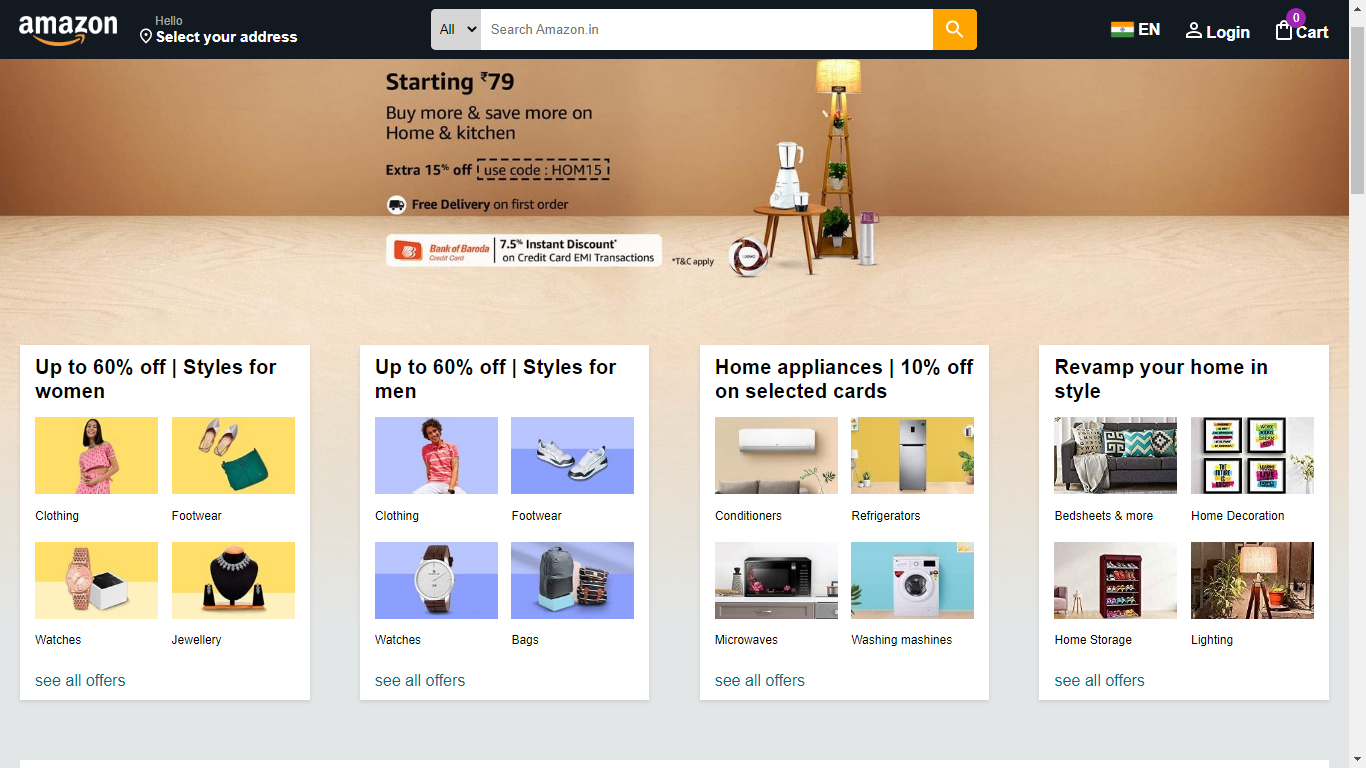1366x768 pixels.
Task: Open men's Footwear sneakers thumbnail
Action: (x=572, y=455)
